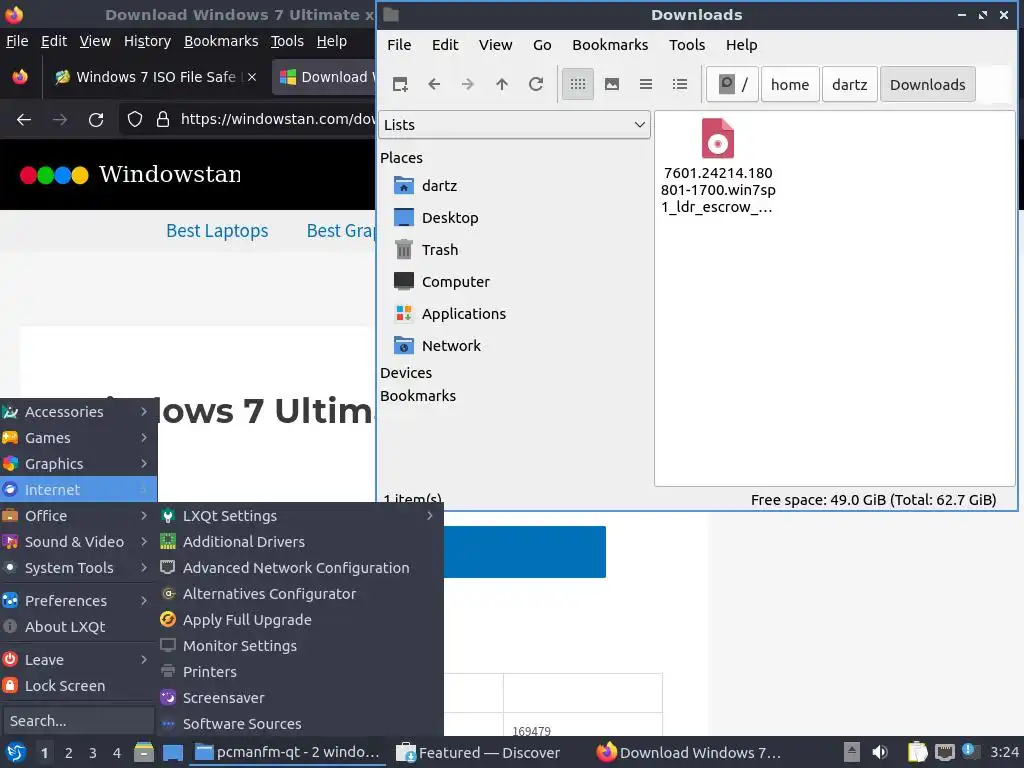
Task: Switch file manager to icon view
Action: [578, 84]
